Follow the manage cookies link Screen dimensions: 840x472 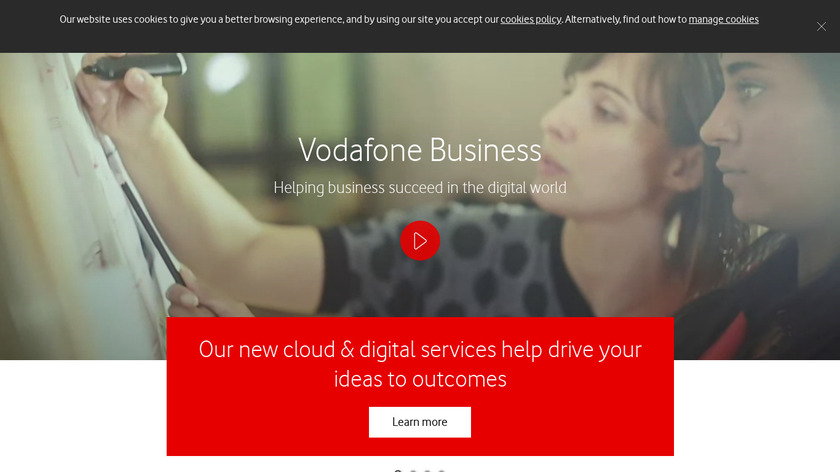coord(723,19)
